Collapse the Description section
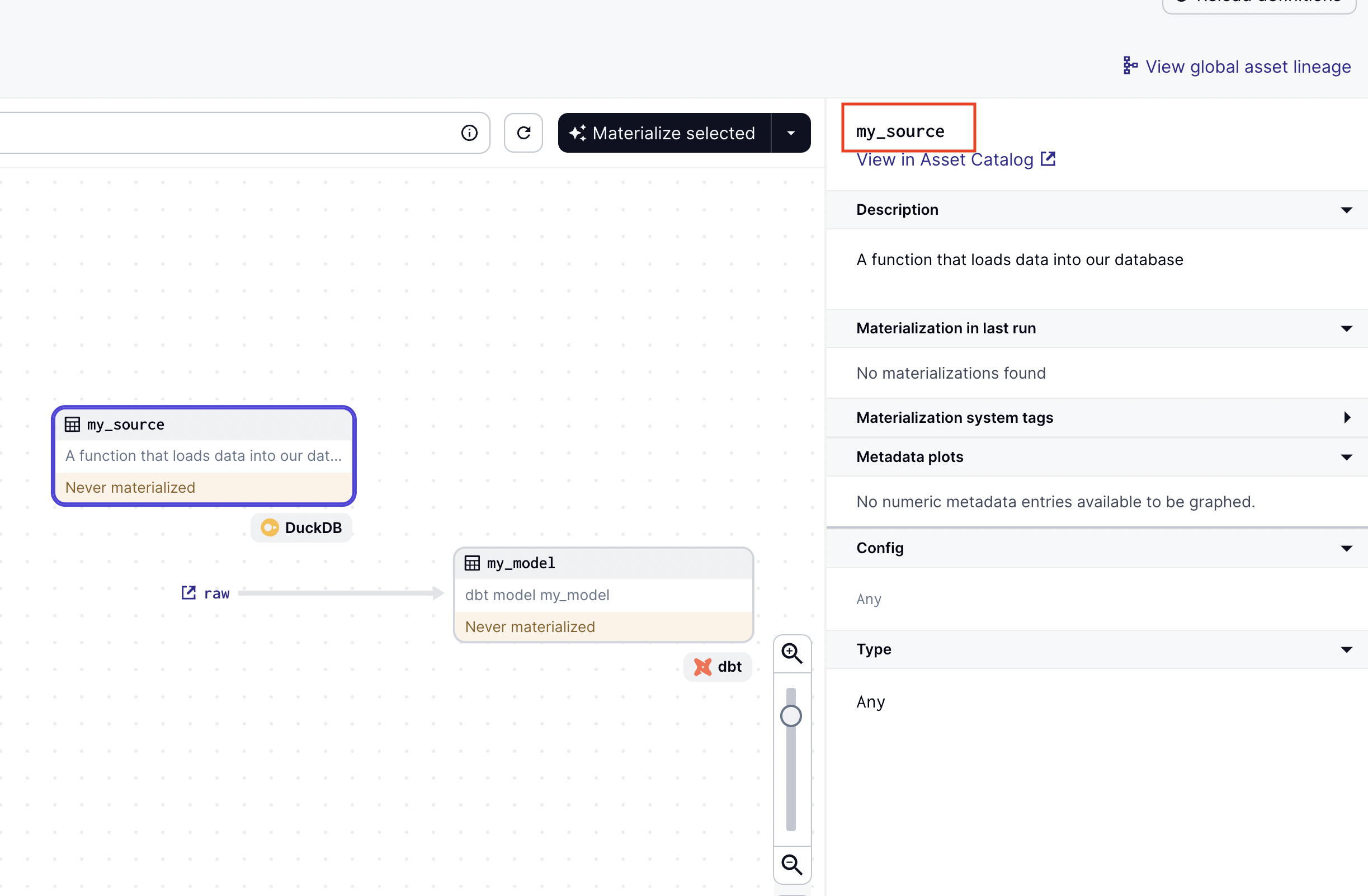The width and height of the screenshot is (1368, 896). coord(1346,210)
